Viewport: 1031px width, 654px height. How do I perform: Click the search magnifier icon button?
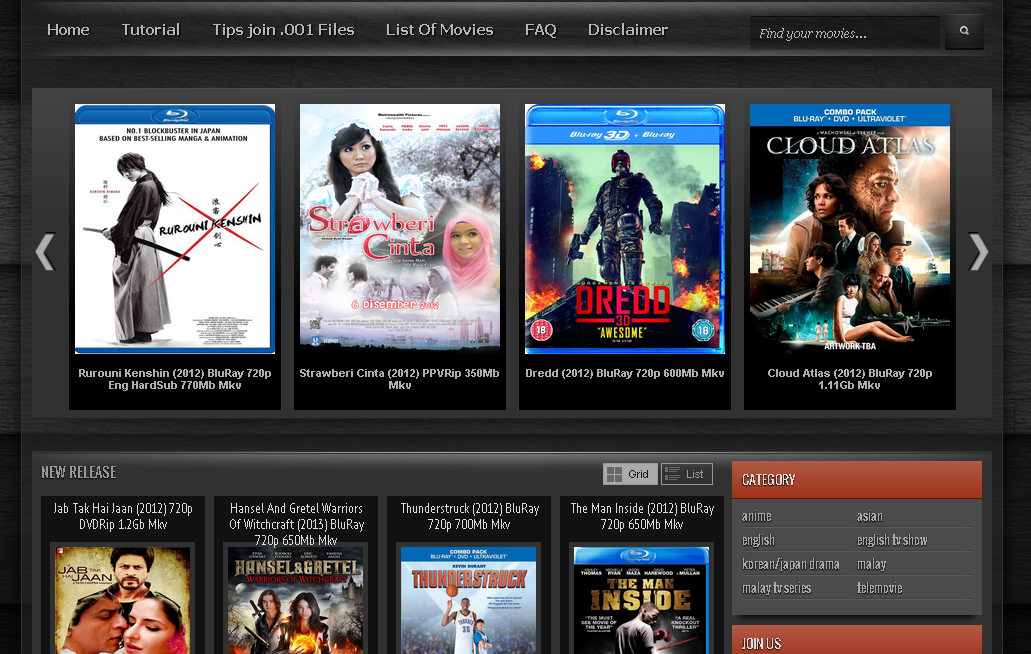pos(964,31)
